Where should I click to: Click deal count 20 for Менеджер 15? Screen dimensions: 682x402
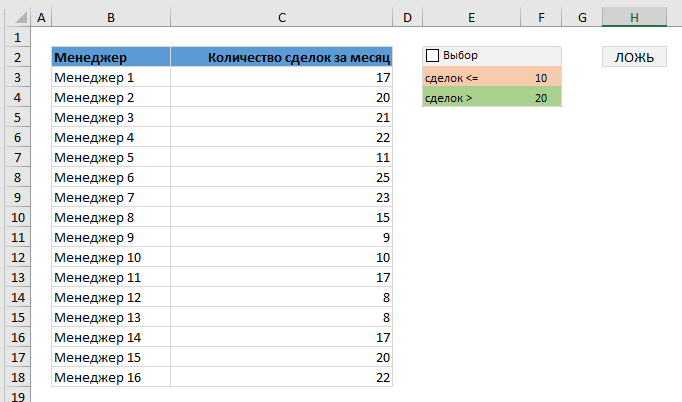pyautogui.click(x=281, y=357)
